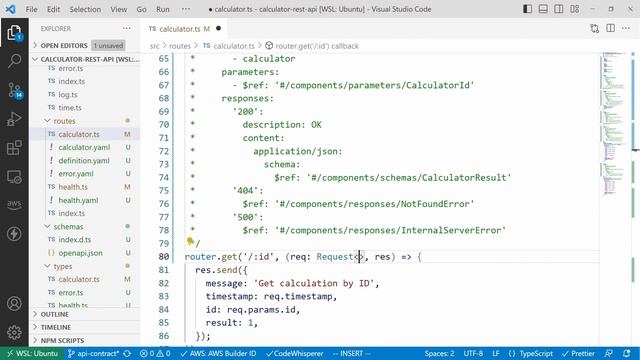640x360 pixels.
Task: Synchronize changes icon in status bar
Action: (127, 353)
